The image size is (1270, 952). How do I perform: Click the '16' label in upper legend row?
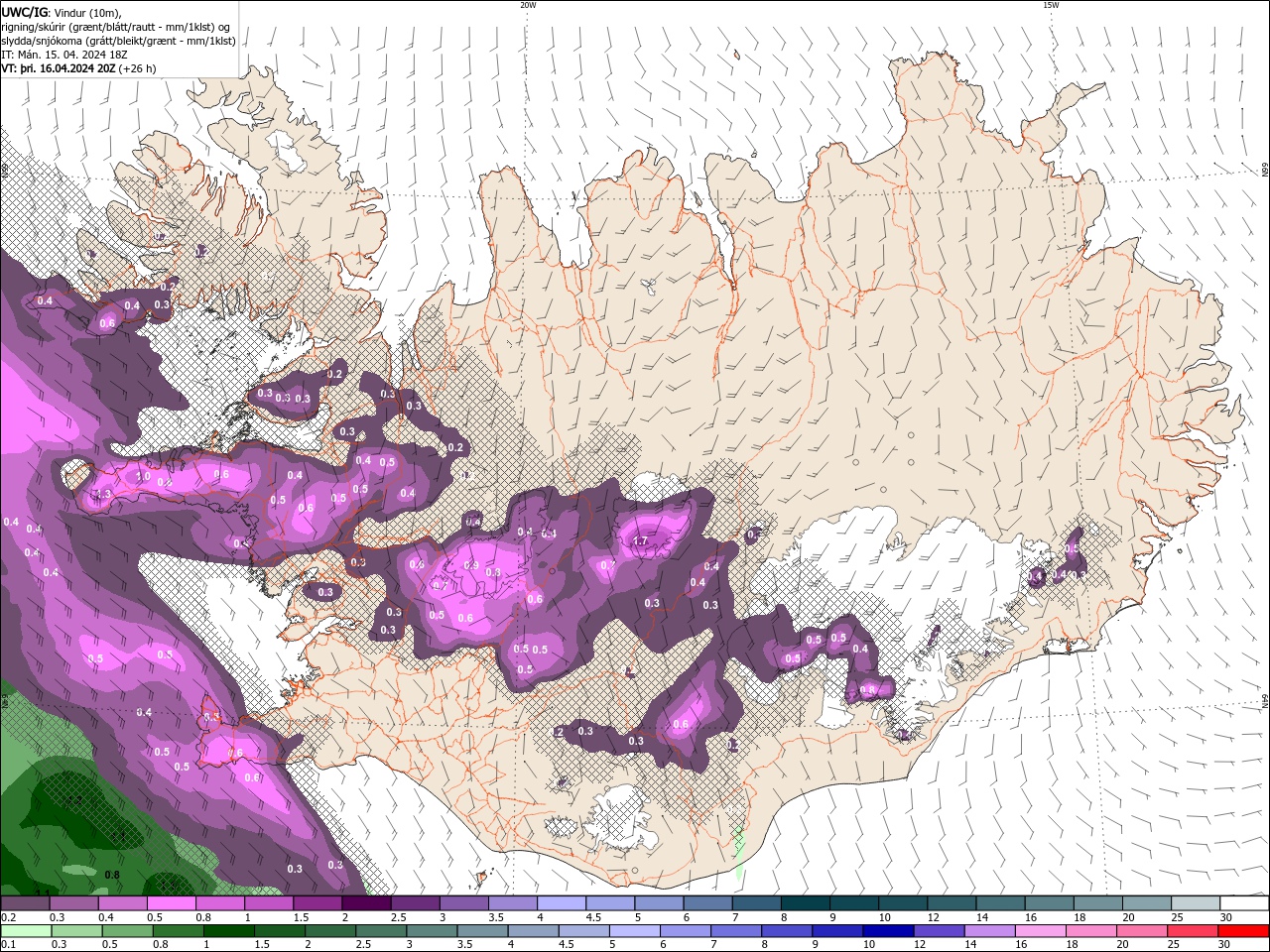[x=1032, y=917]
